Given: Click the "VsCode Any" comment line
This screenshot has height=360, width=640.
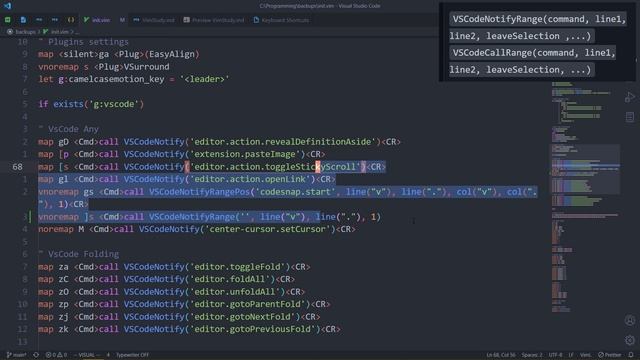Looking at the screenshot, I should (68, 129).
